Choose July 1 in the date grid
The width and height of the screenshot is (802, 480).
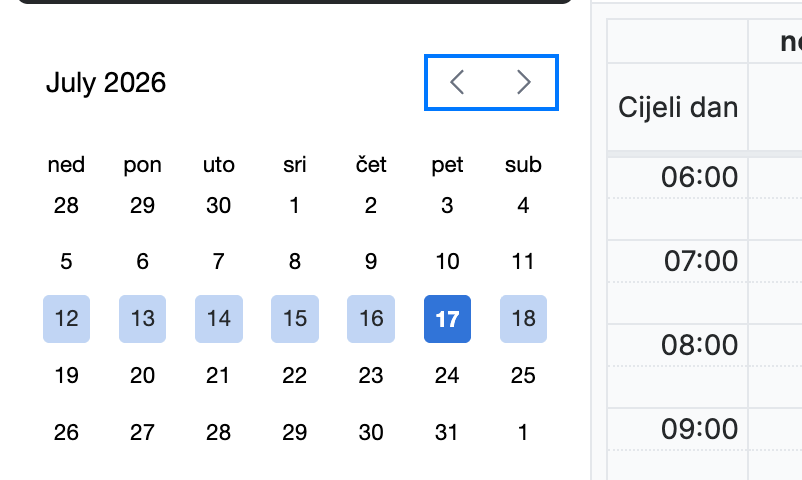click(x=295, y=206)
